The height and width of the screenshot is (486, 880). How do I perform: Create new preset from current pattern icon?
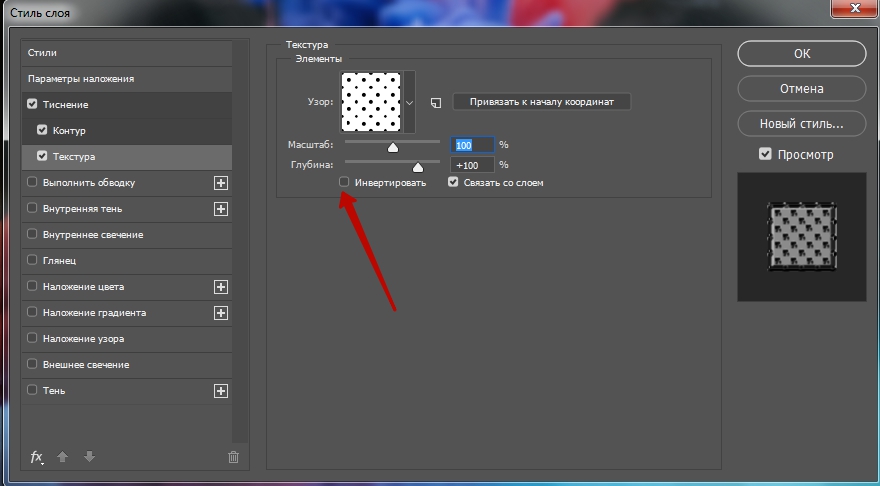coord(436,103)
